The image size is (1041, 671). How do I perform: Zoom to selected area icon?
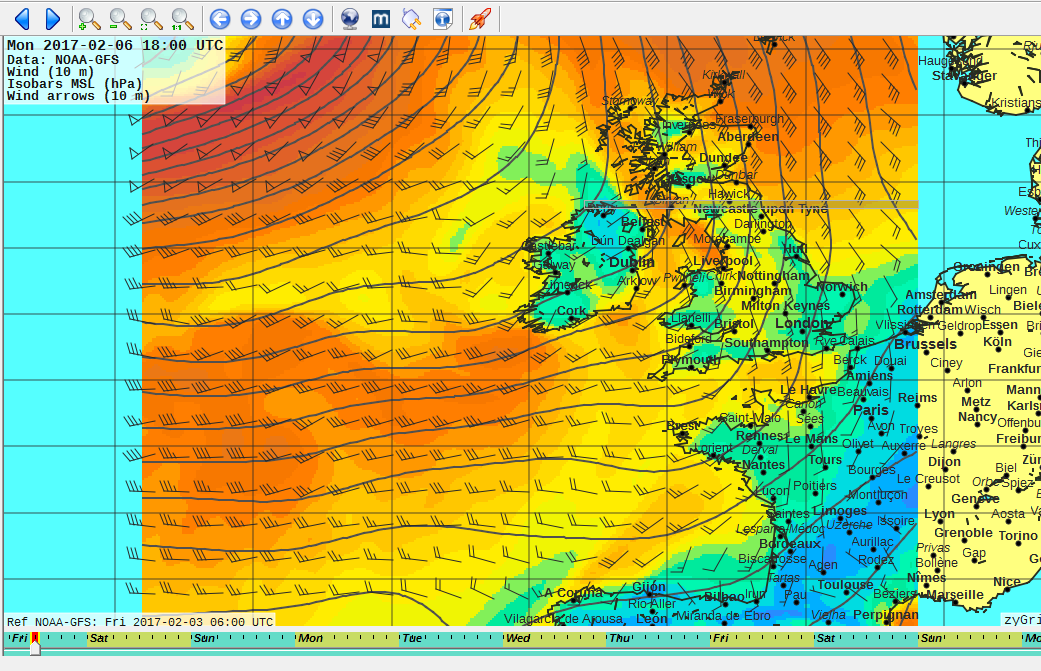(x=151, y=19)
